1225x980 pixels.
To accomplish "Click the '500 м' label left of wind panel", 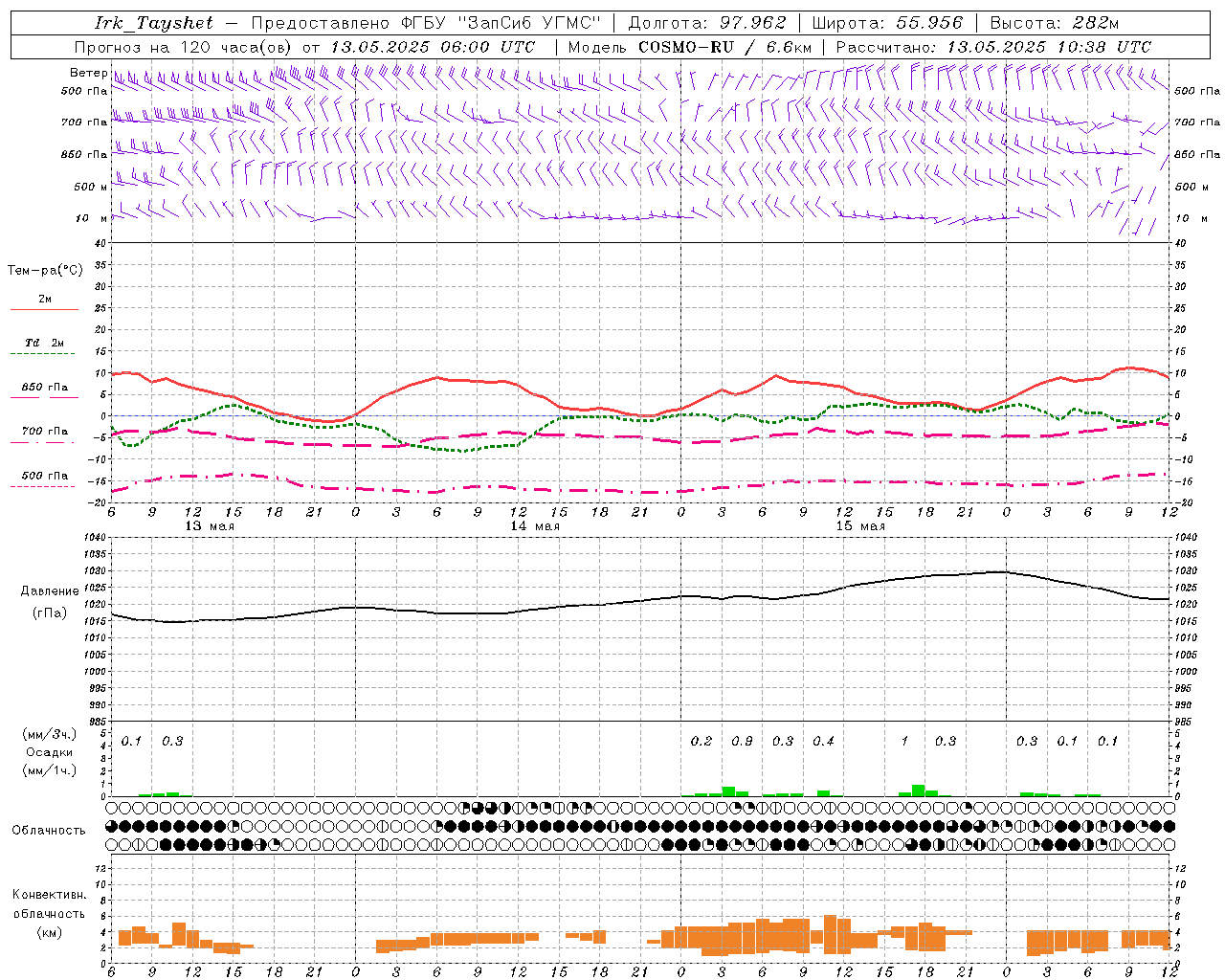I will [x=91, y=187].
